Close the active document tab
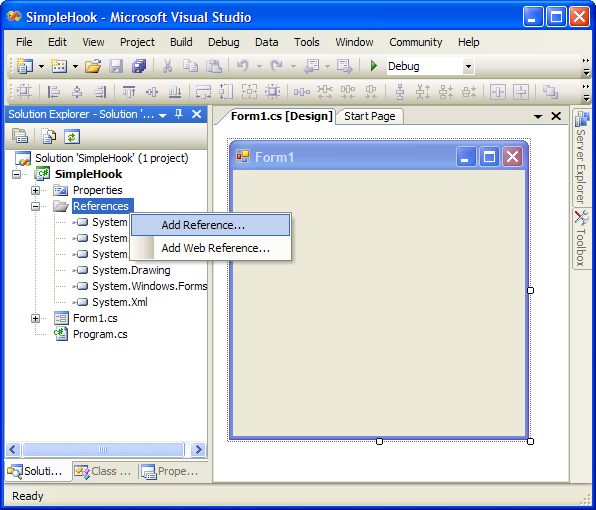Screen dimensions: 596x510 click(x=556, y=116)
